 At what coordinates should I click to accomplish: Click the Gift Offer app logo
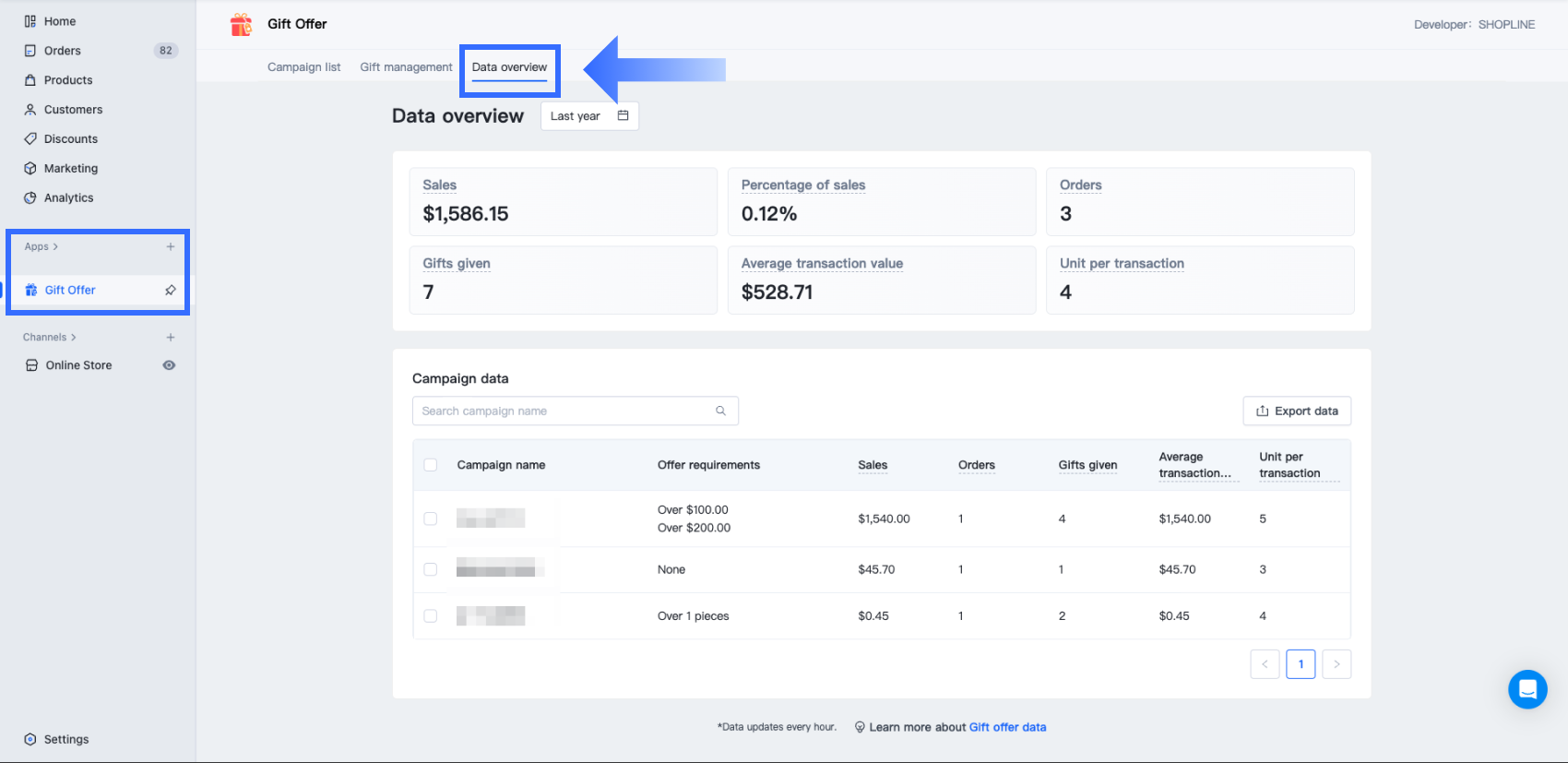(x=242, y=24)
